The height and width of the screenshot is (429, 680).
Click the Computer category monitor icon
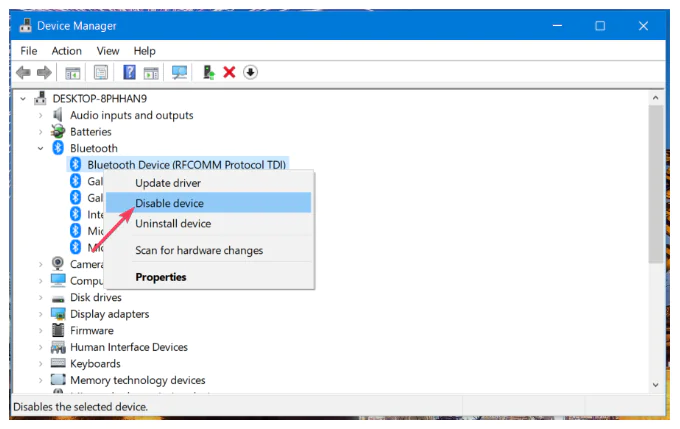point(58,280)
